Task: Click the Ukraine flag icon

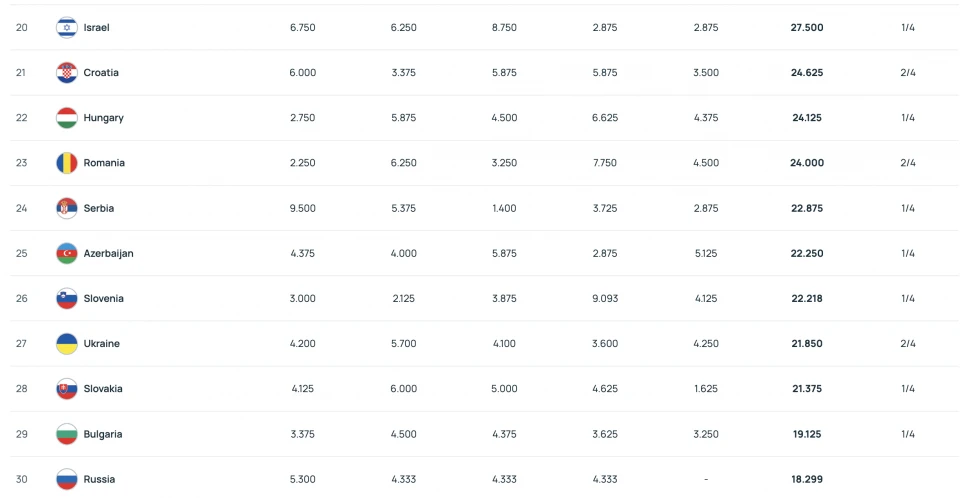Action: (67, 343)
